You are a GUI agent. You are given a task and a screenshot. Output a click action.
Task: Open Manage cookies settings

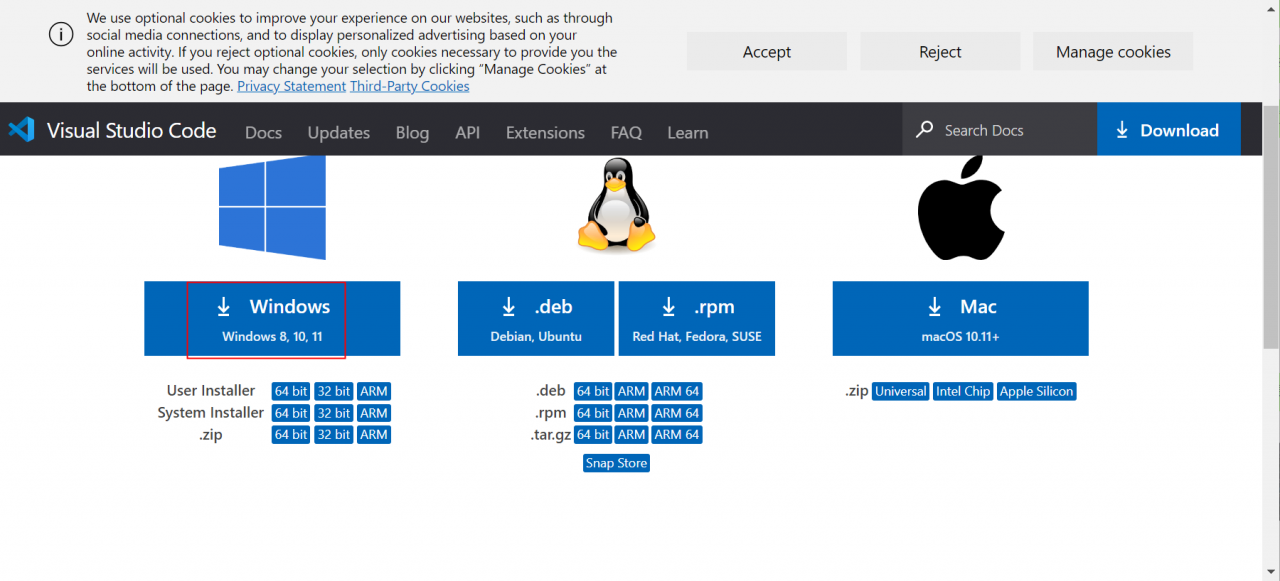(x=1113, y=52)
